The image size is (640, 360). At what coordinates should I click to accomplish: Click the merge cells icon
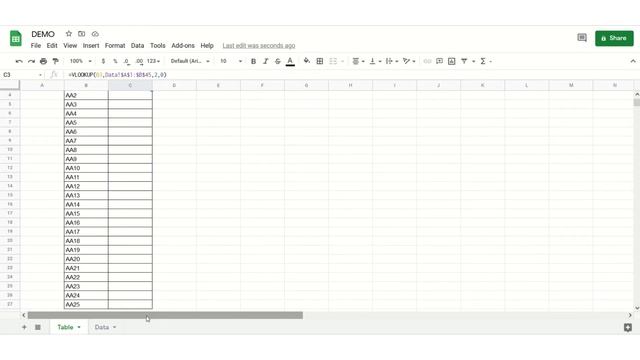tap(333, 61)
